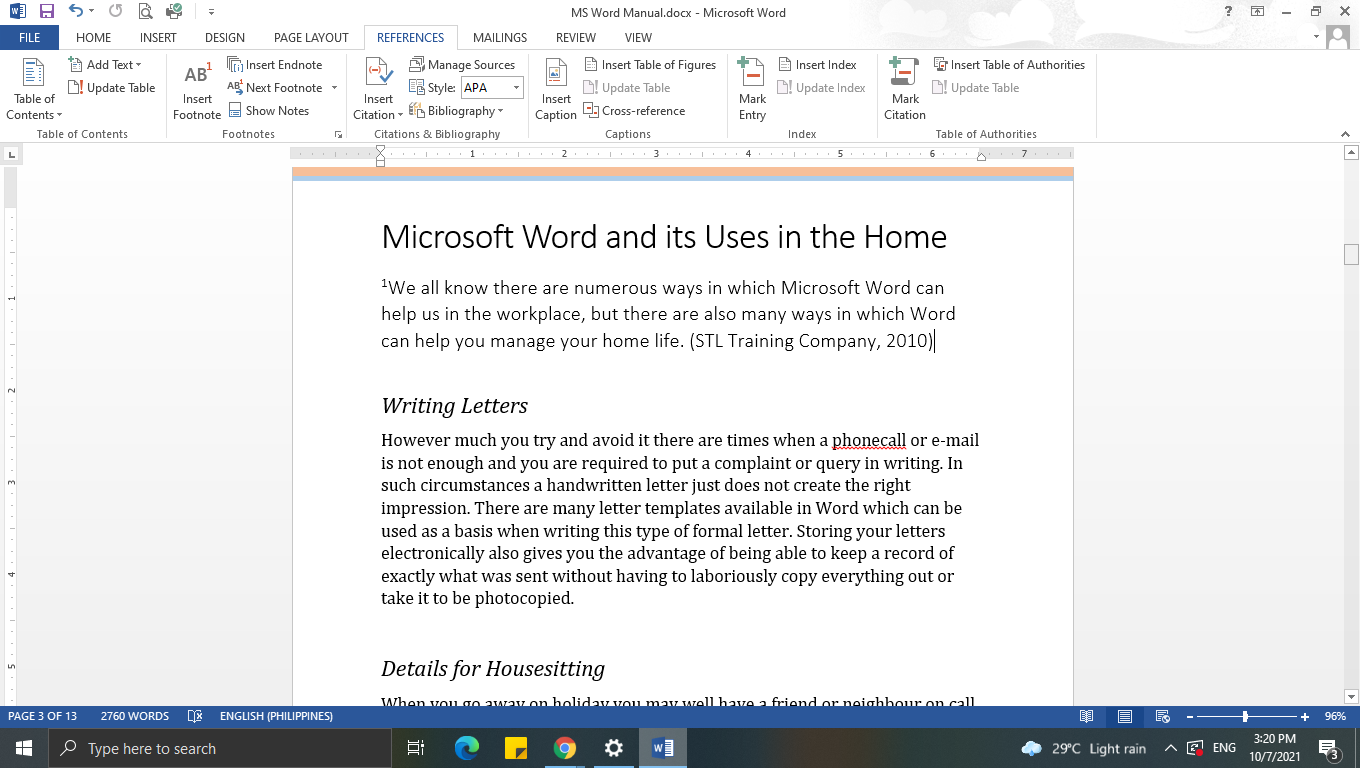Screen dimensions: 1360x768
Task: Open Next Footnote dropdown arrow
Action: (334, 88)
